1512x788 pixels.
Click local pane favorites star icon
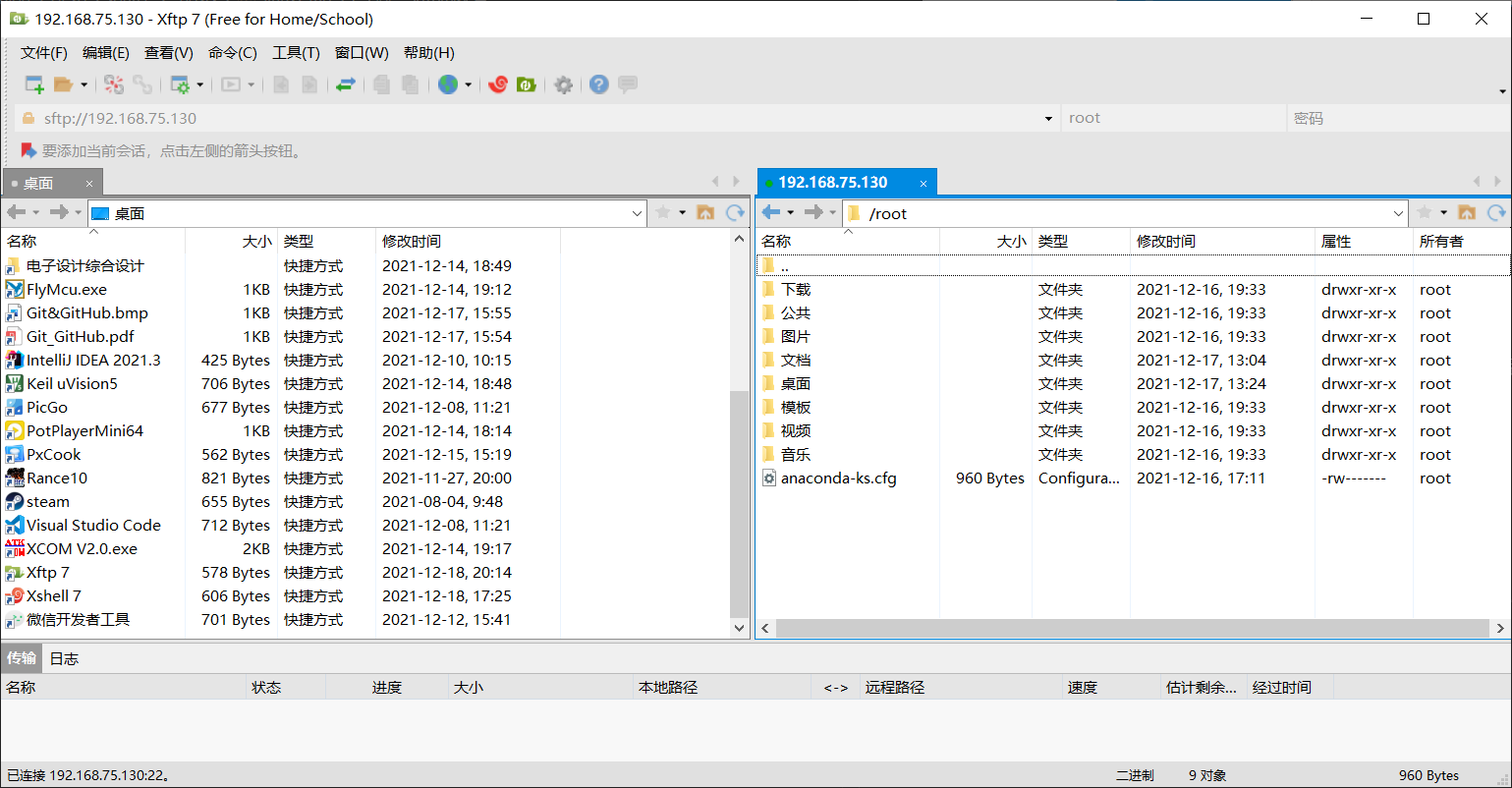(x=663, y=212)
